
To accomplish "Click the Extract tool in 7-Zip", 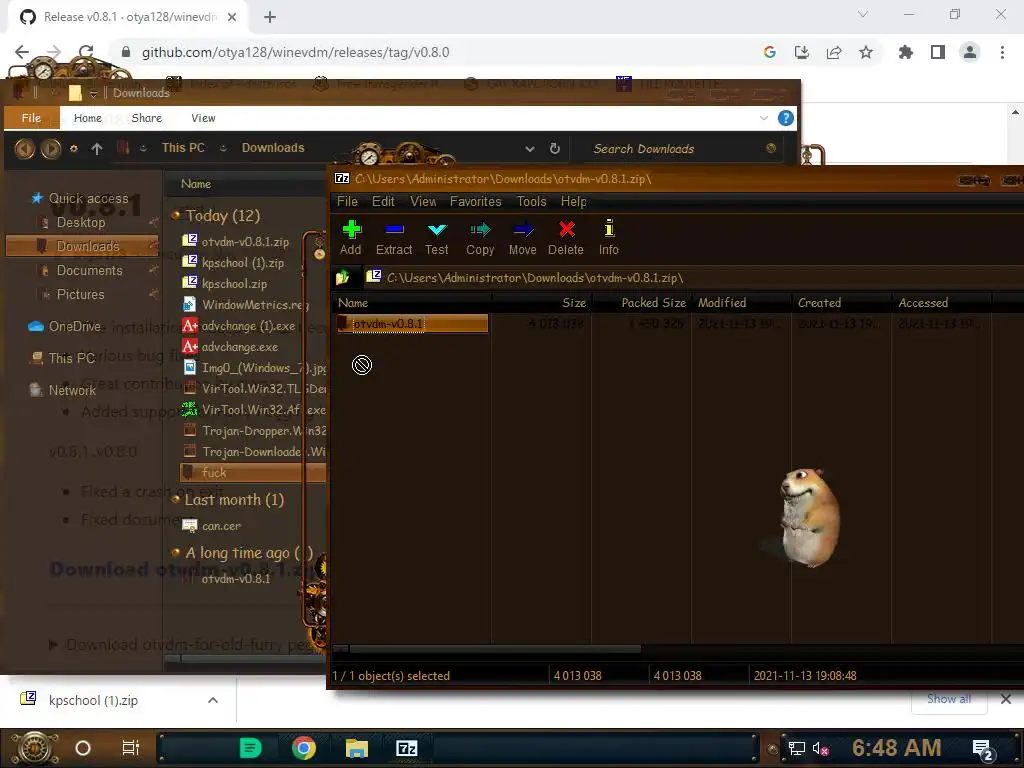I will tap(394, 238).
